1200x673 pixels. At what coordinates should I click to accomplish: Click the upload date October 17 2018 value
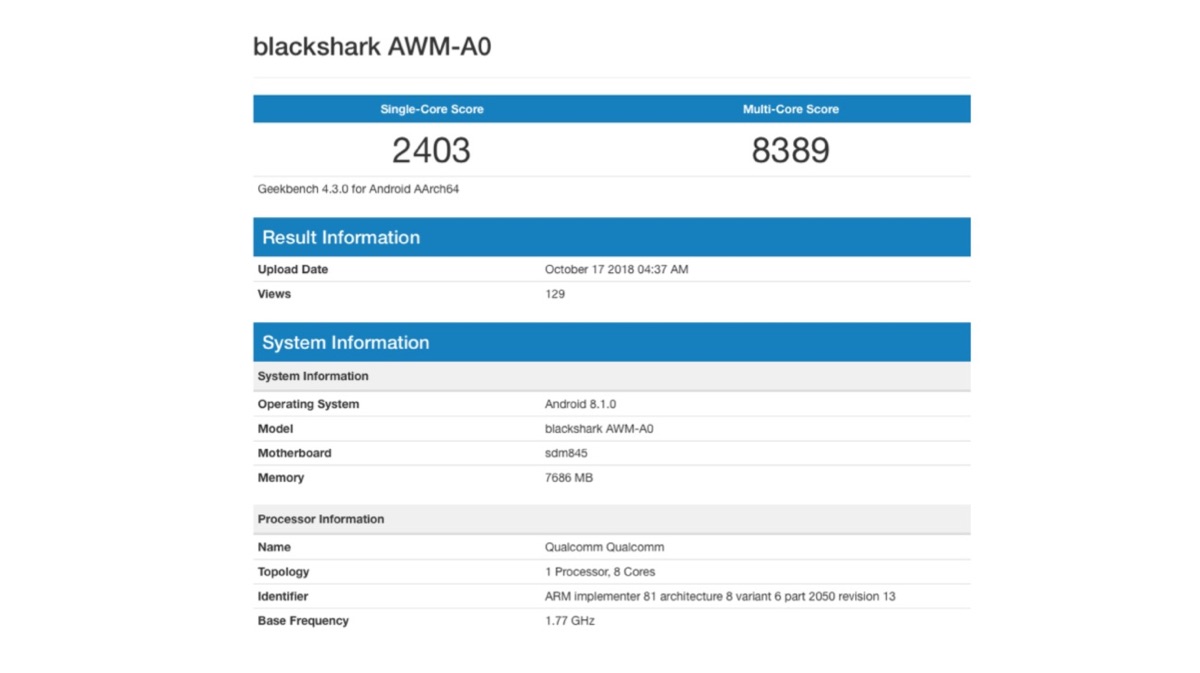616,270
